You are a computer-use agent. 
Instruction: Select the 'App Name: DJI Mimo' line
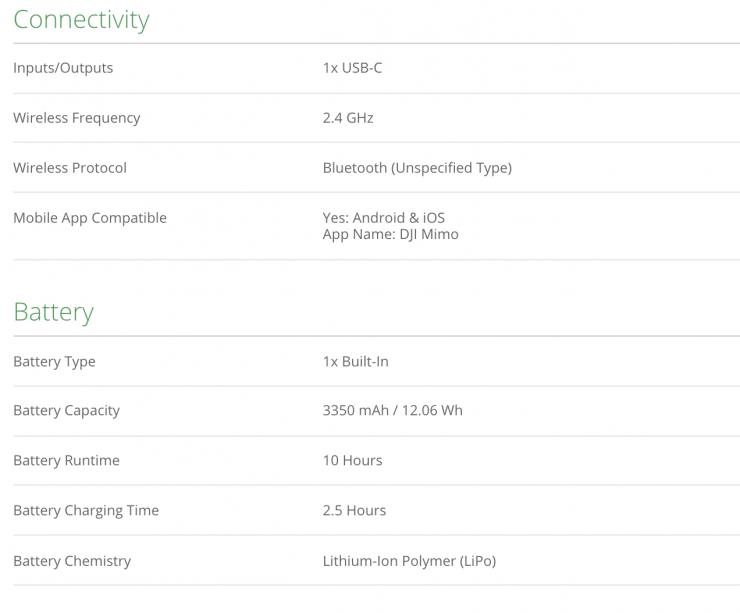[x=390, y=235]
